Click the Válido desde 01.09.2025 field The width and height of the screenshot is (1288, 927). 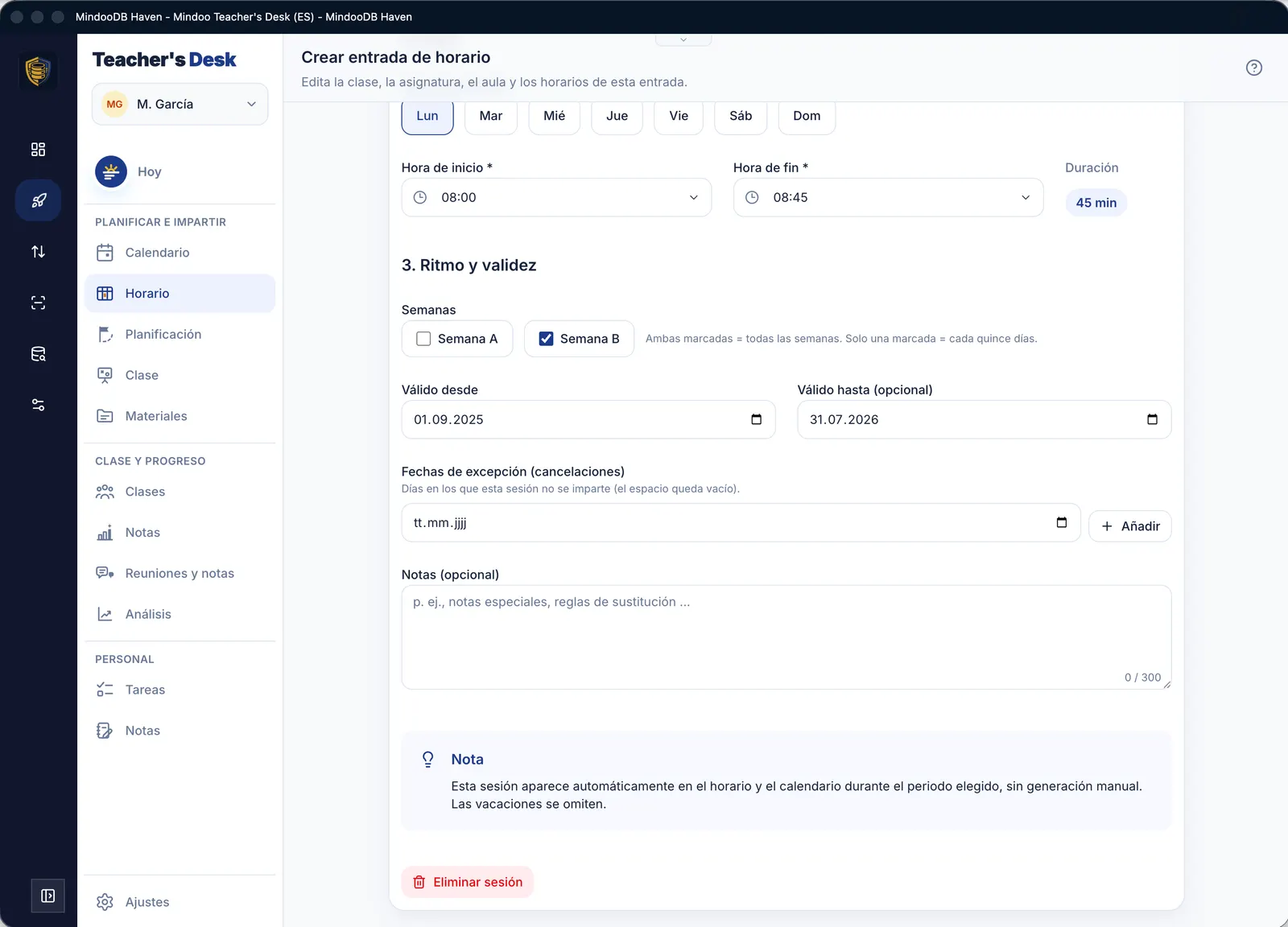tap(588, 419)
